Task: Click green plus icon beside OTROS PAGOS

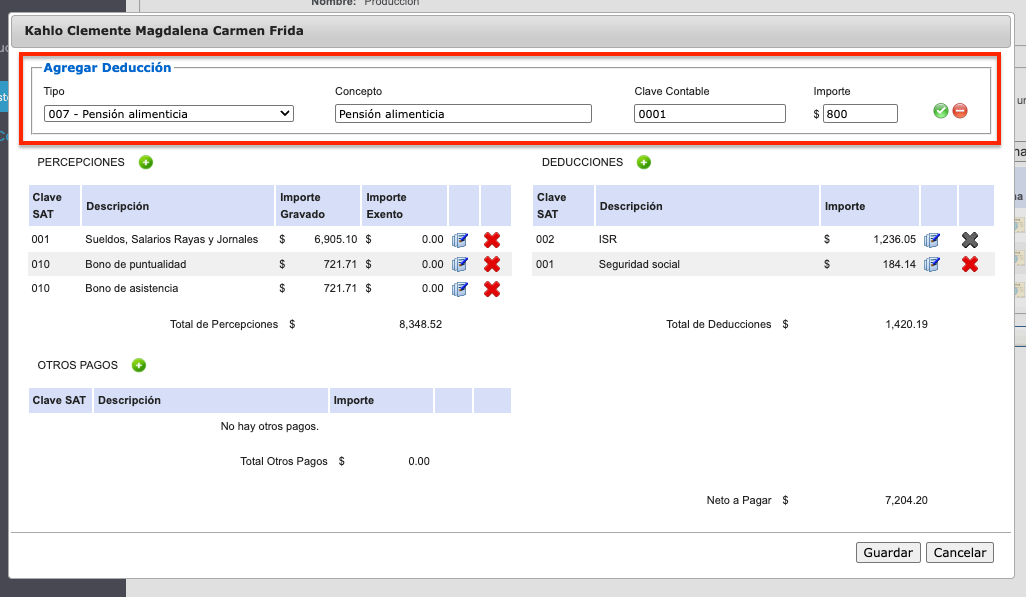Action: [139, 365]
